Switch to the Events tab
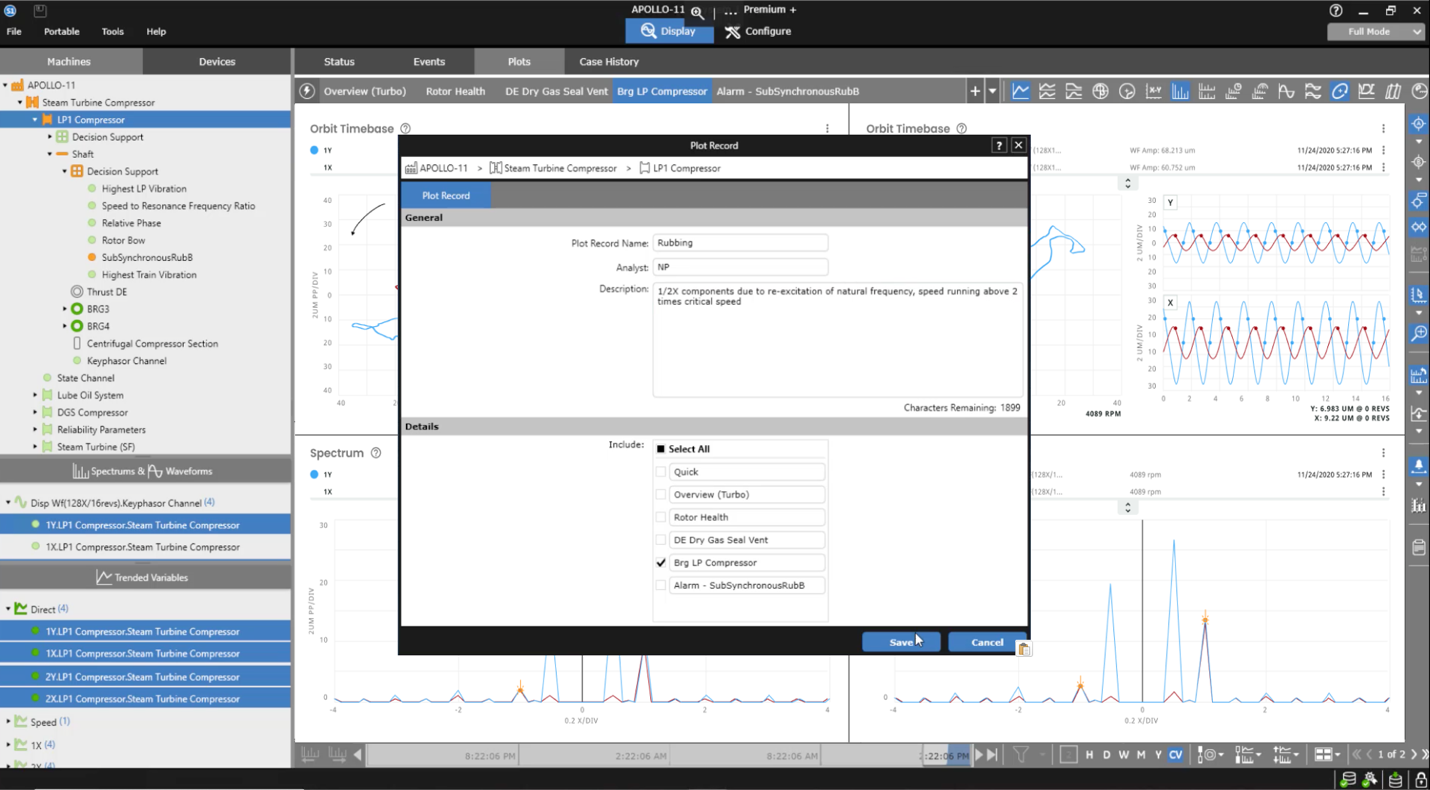 [429, 62]
